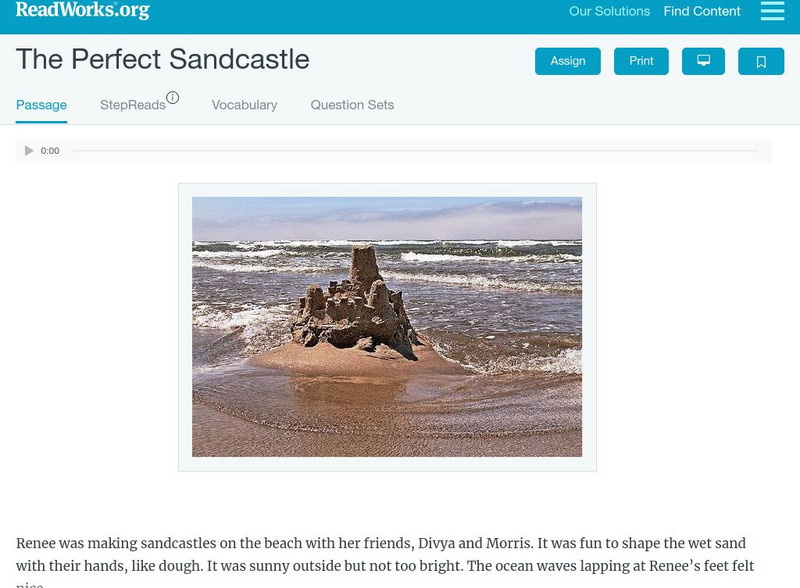Click the Assign button
800x588 pixels.
click(x=567, y=61)
